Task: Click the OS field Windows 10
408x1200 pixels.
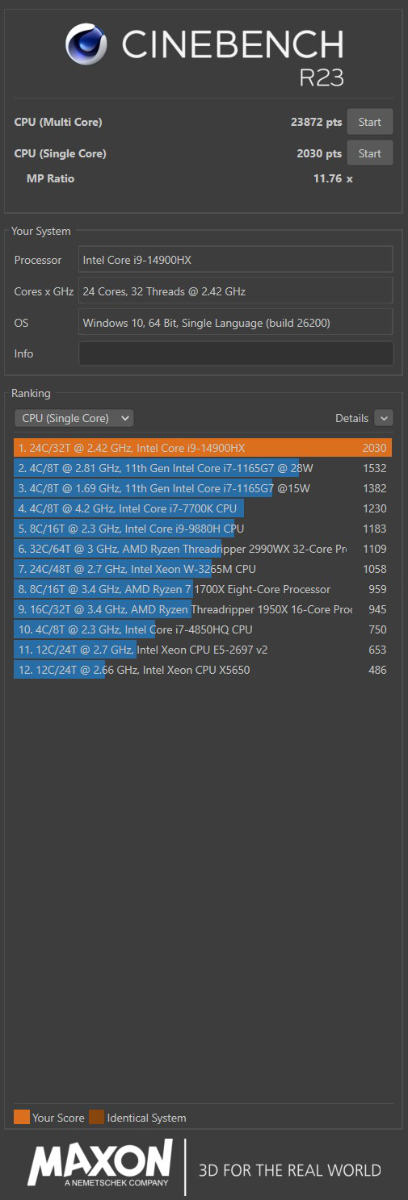Action: coord(236,323)
